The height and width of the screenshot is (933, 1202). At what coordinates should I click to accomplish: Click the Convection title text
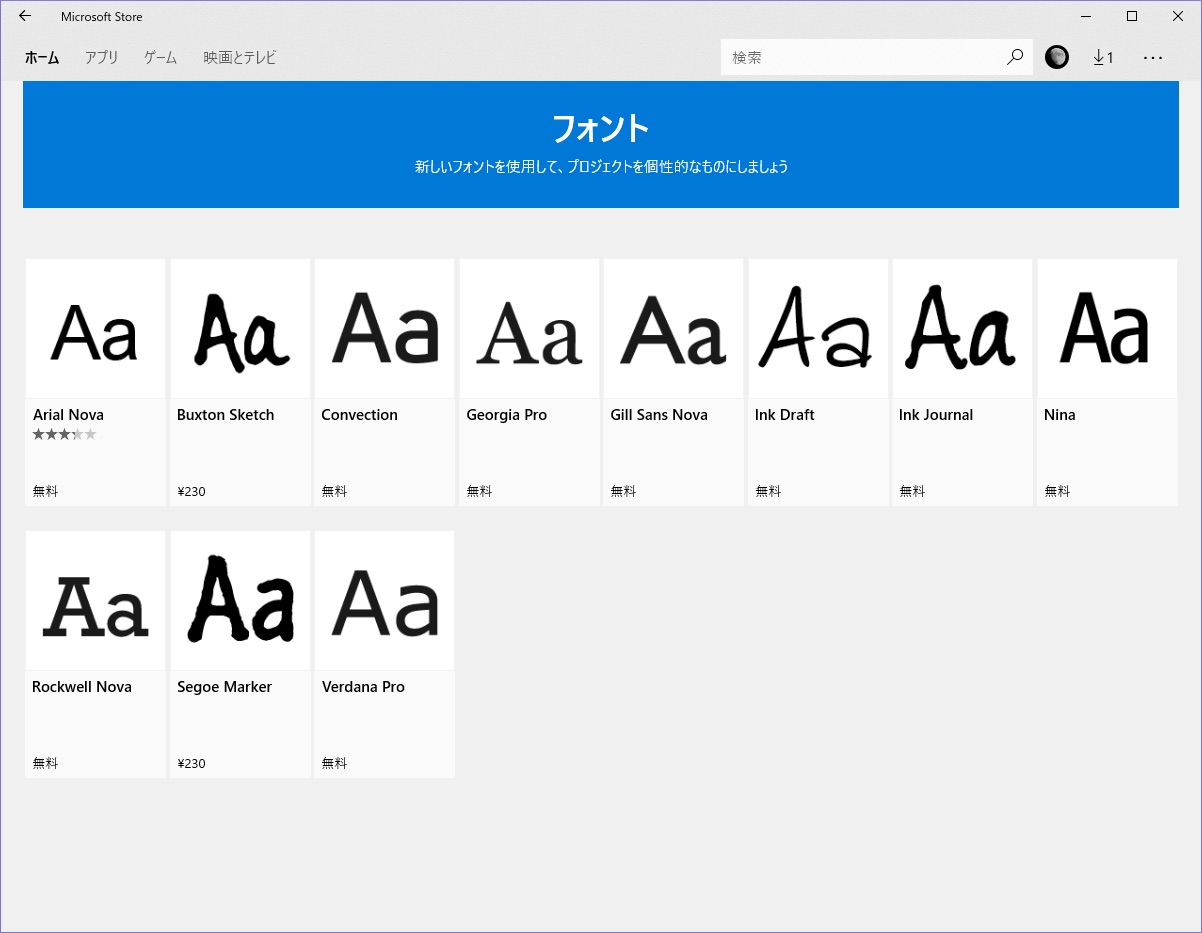point(359,415)
